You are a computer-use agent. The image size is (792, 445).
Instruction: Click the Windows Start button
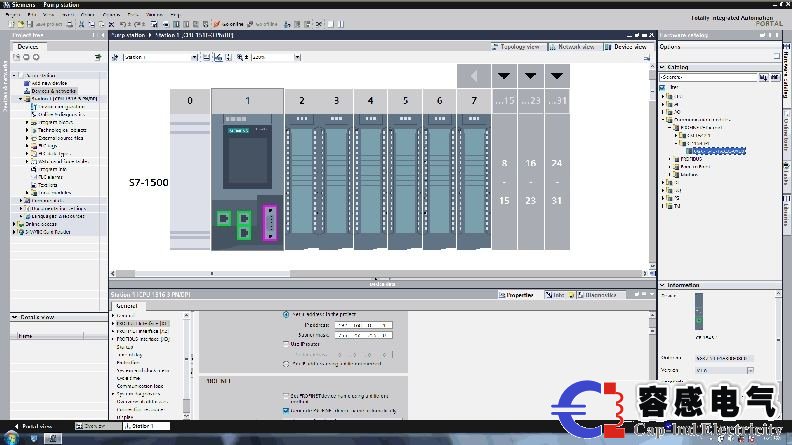click(10, 438)
